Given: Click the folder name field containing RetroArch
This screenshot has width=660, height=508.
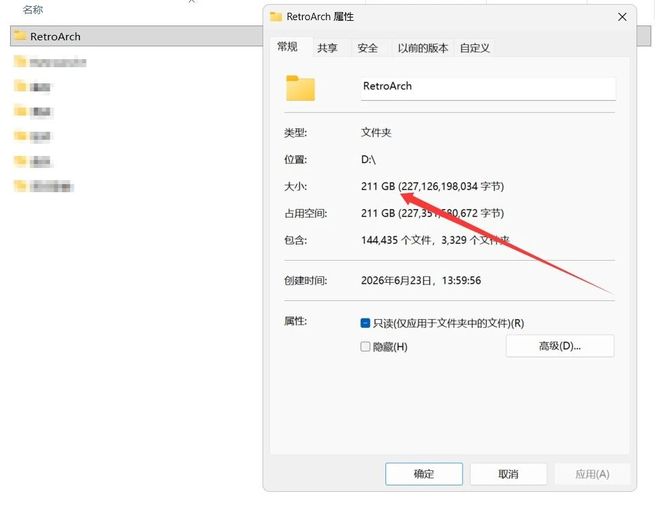Looking at the screenshot, I should (488, 88).
